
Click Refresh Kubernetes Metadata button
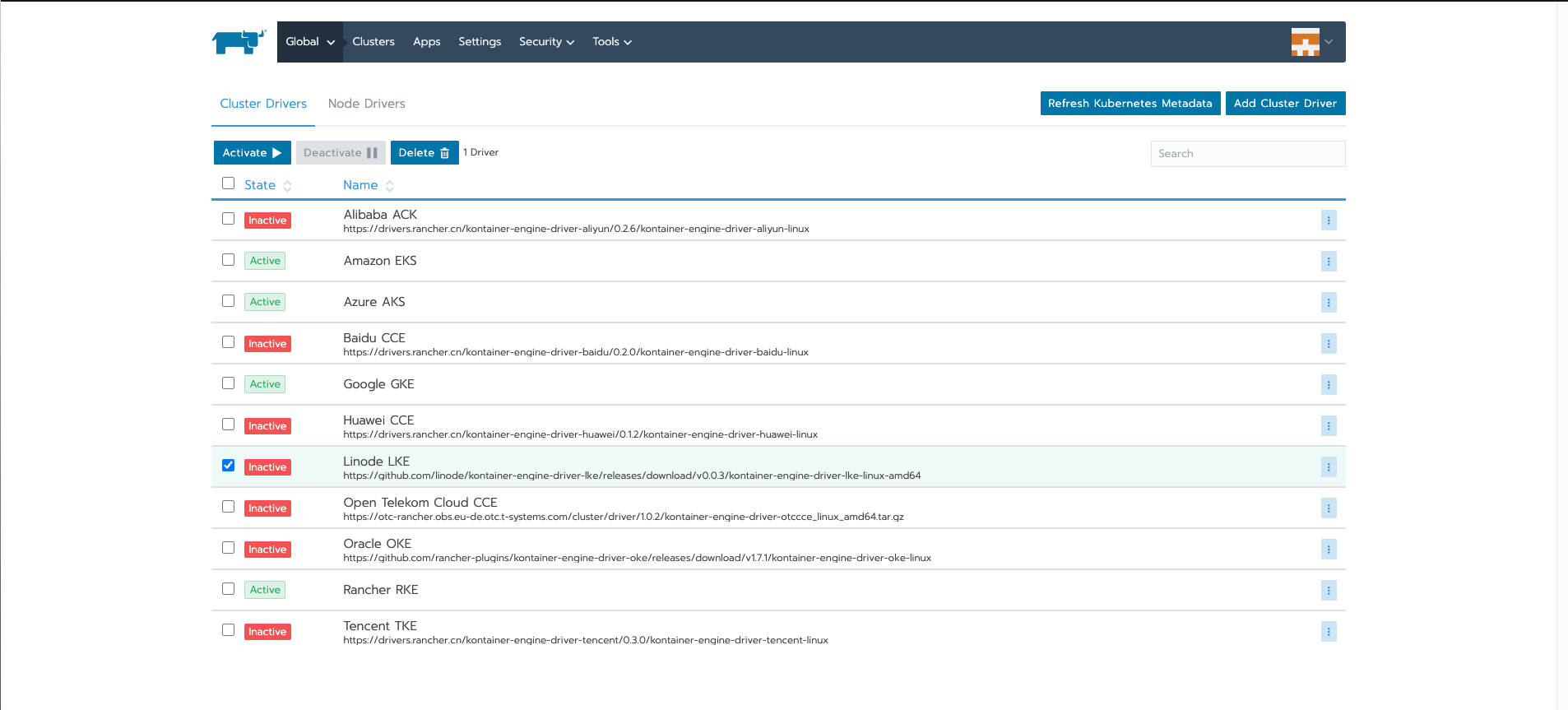(x=1130, y=104)
